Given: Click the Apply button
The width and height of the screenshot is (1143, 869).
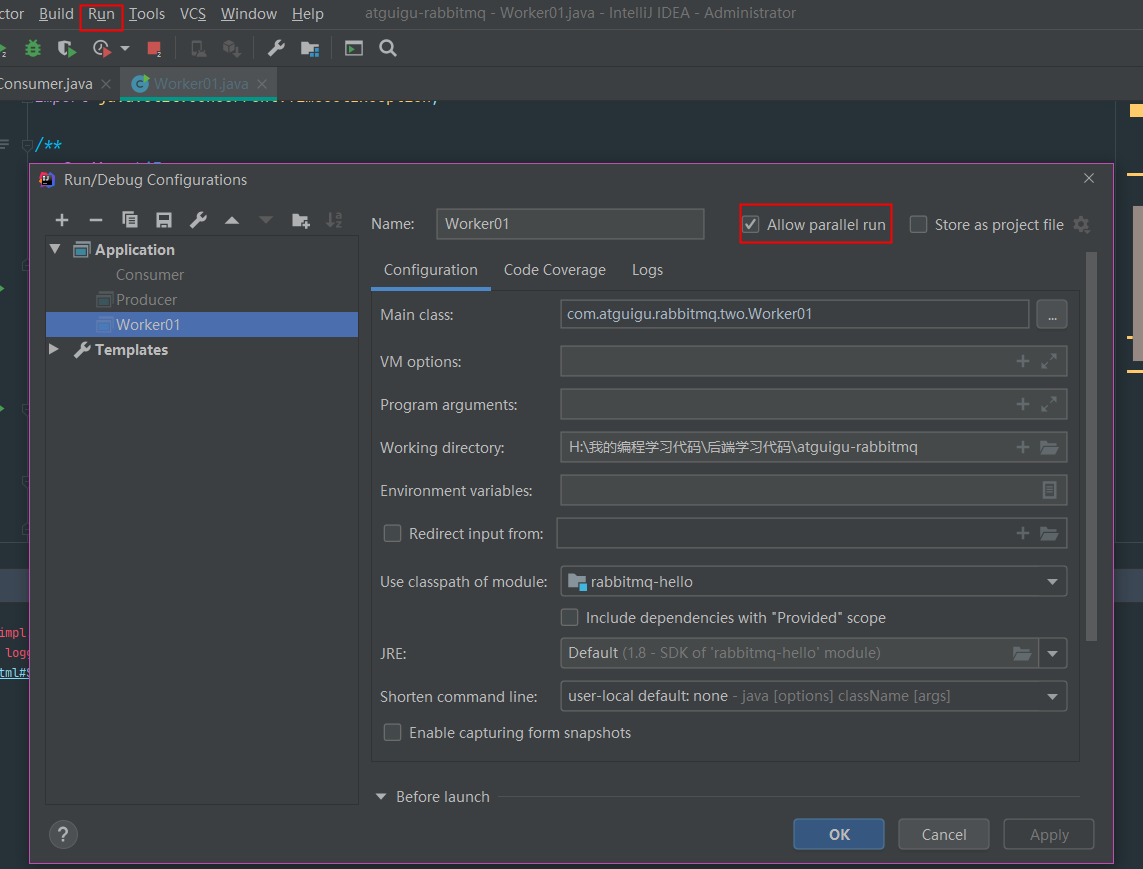Looking at the screenshot, I should click(x=1049, y=834).
